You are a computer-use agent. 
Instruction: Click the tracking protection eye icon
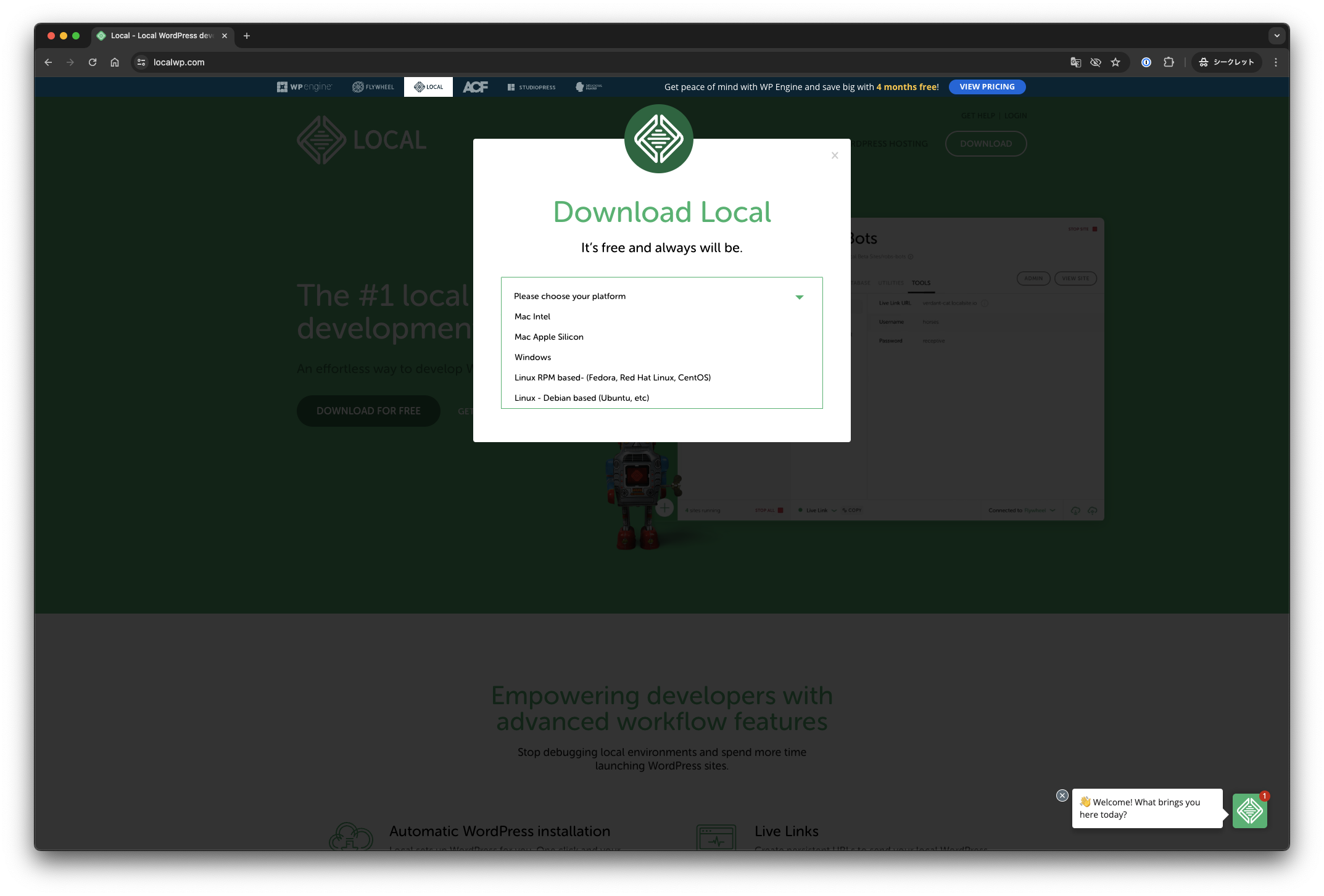[1096, 62]
